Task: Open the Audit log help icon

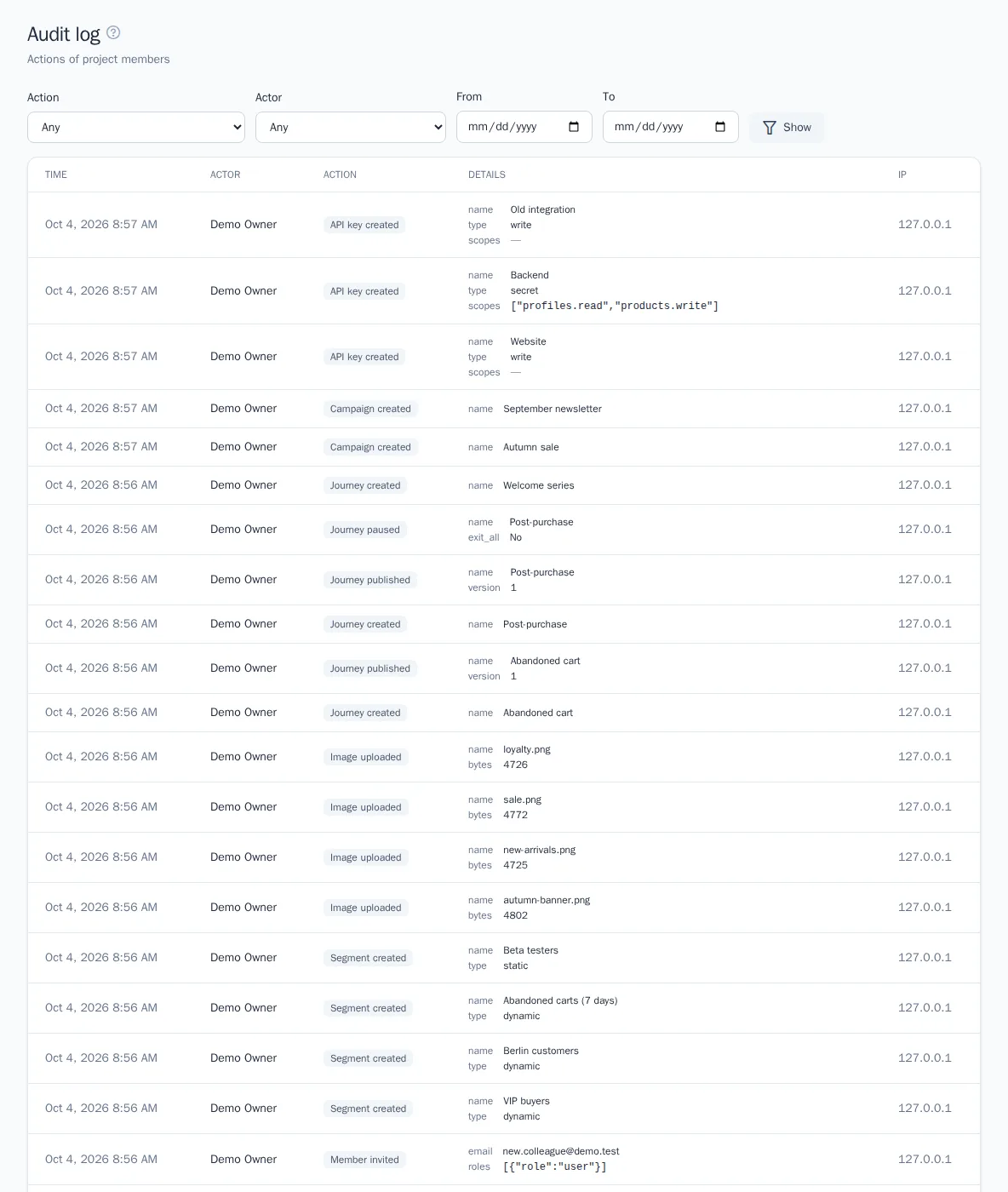Action: click(x=113, y=32)
